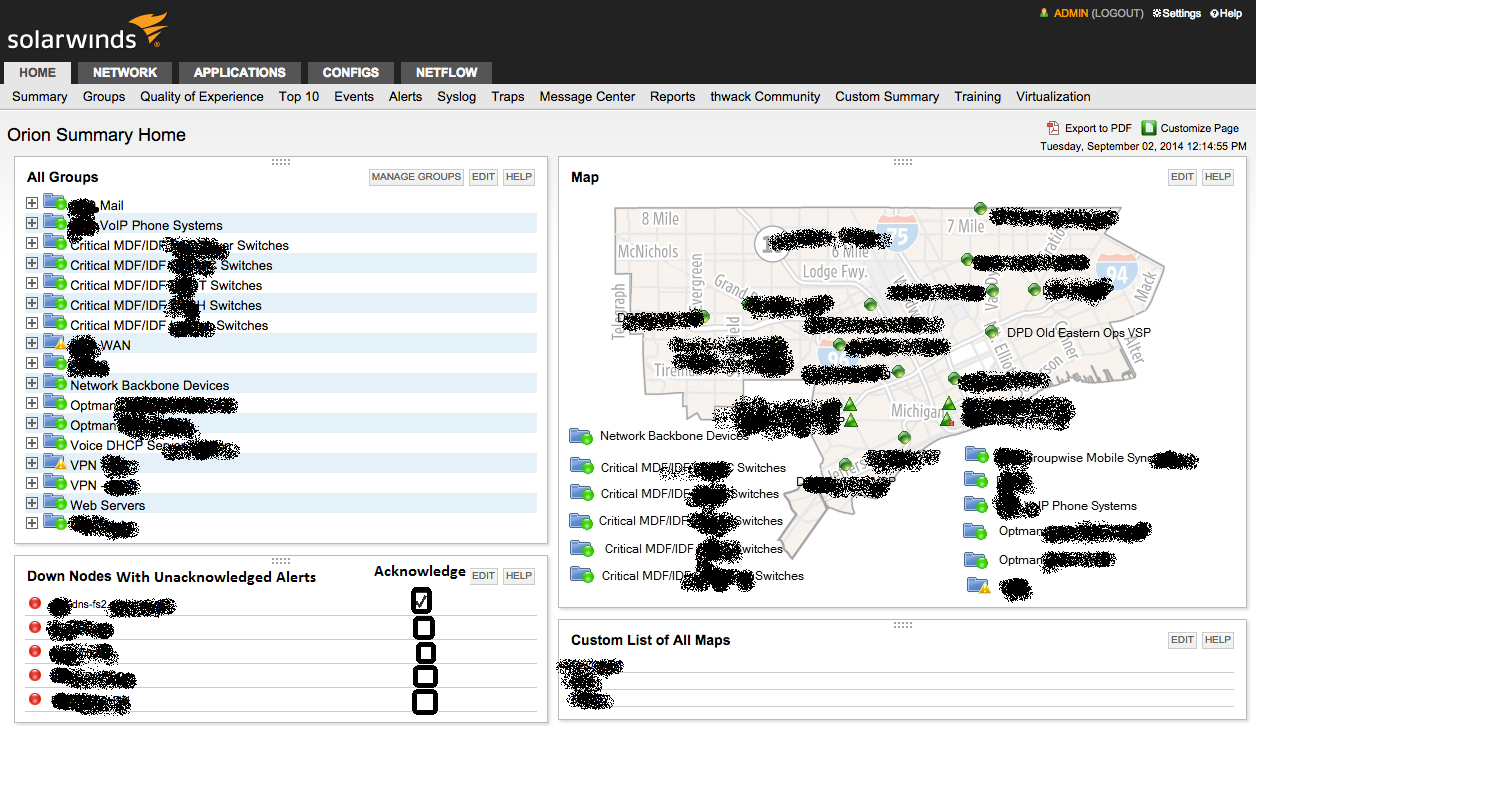Click EDIT in the All Groups panel
1506x802 pixels.
tap(484, 177)
